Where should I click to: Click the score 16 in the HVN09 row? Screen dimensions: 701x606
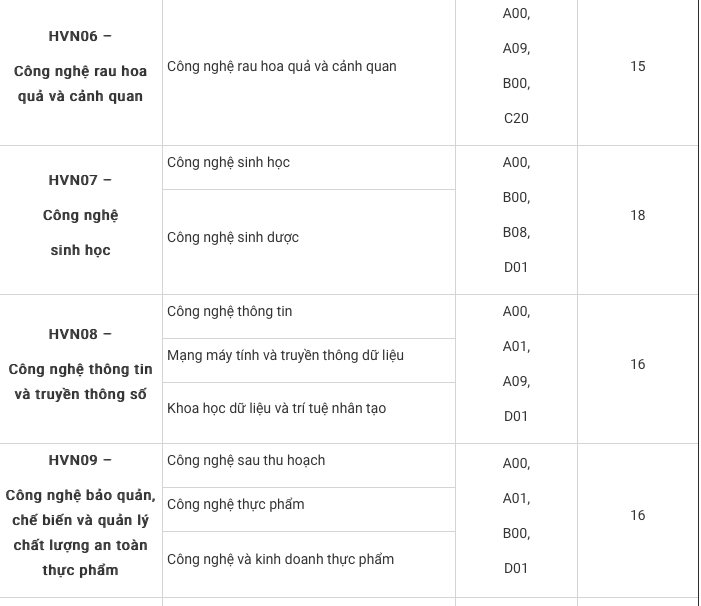tap(638, 515)
